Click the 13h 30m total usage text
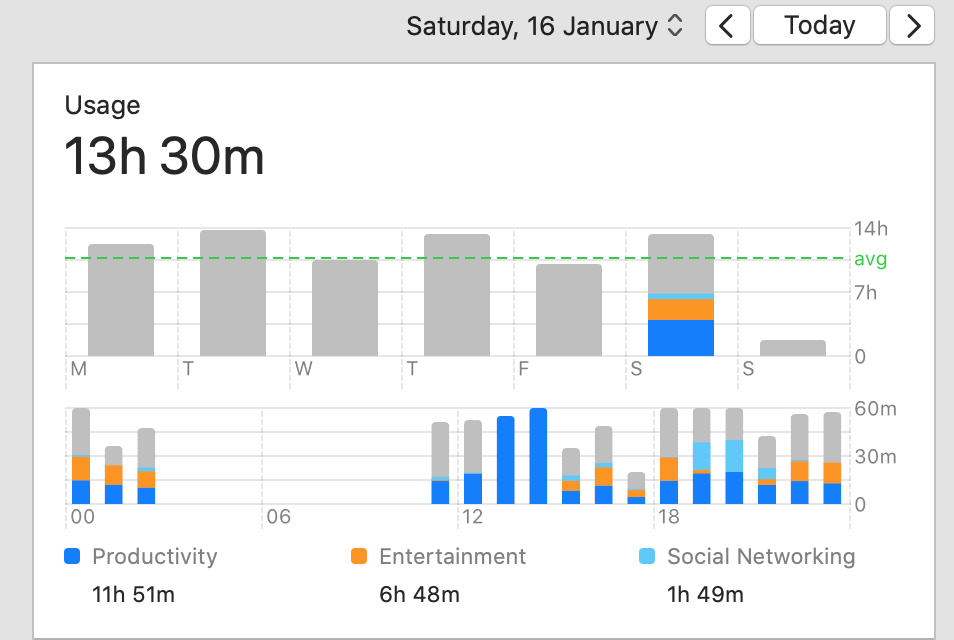Screen dimensions: 954x640 (165, 157)
